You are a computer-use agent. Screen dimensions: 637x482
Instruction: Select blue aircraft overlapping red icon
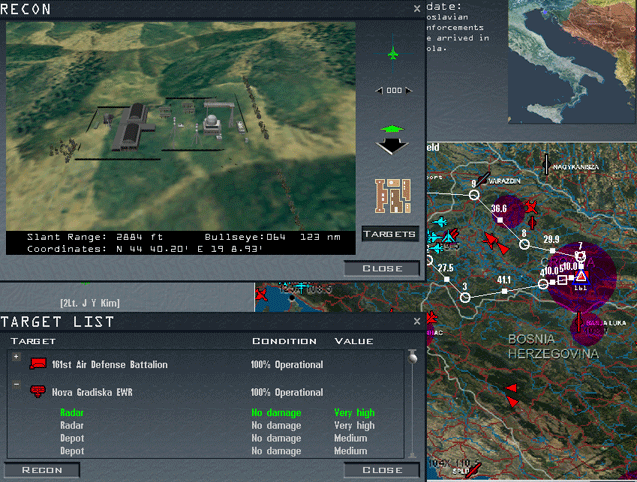click(x=448, y=237)
